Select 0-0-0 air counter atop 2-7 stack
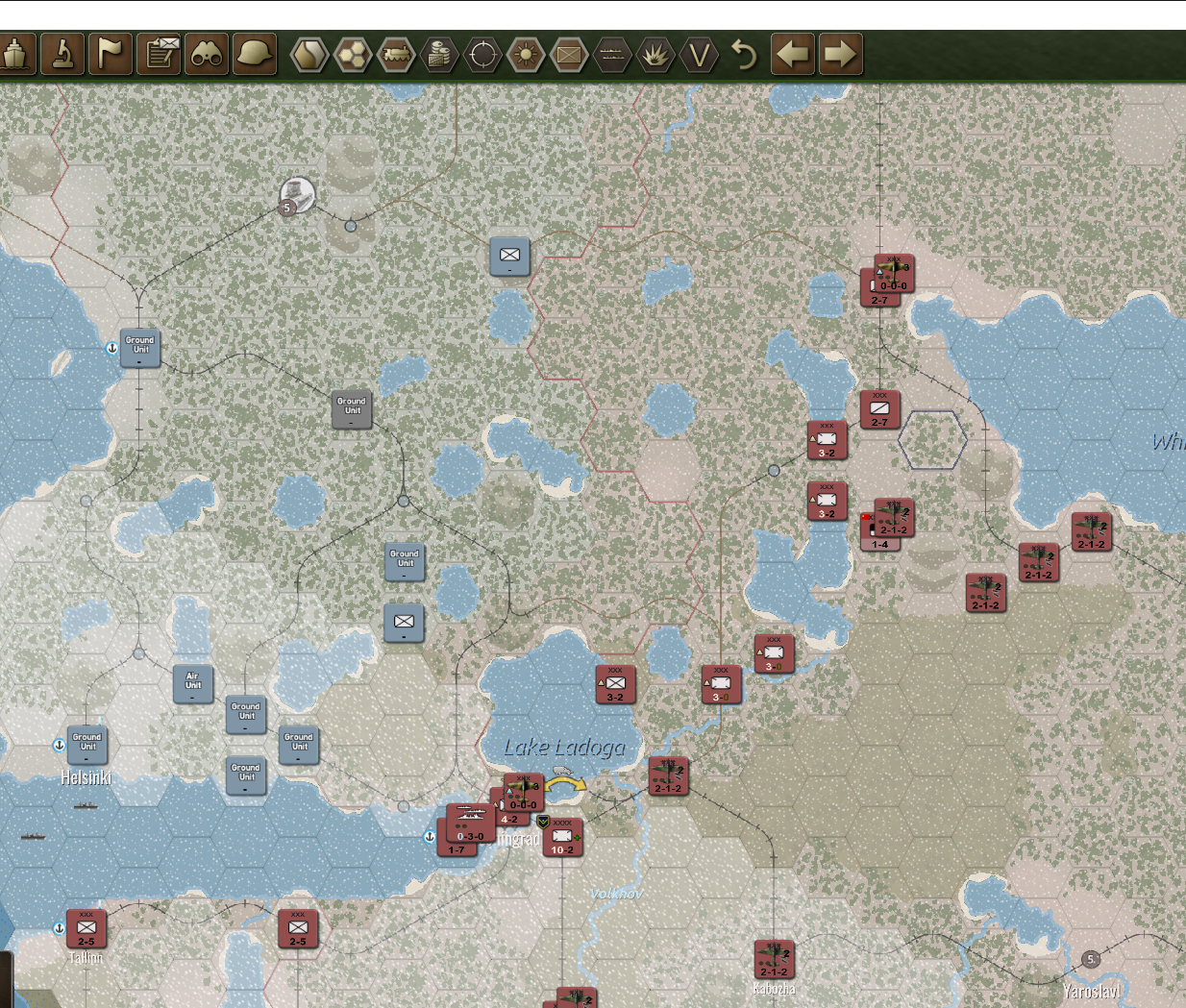The height and width of the screenshot is (1008, 1186). [x=894, y=274]
